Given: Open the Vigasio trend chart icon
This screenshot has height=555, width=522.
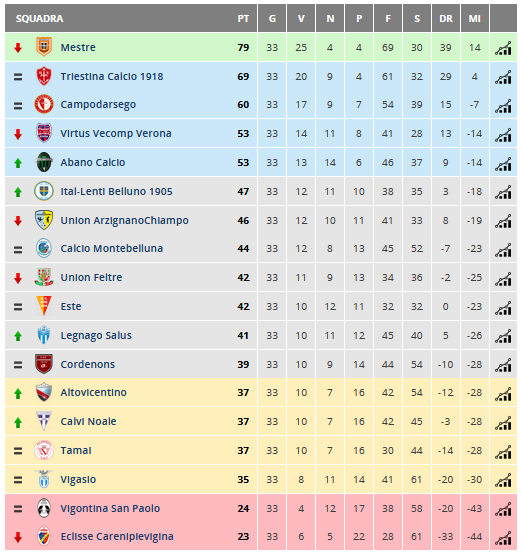Looking at the screenshot, I should (503, 480).
